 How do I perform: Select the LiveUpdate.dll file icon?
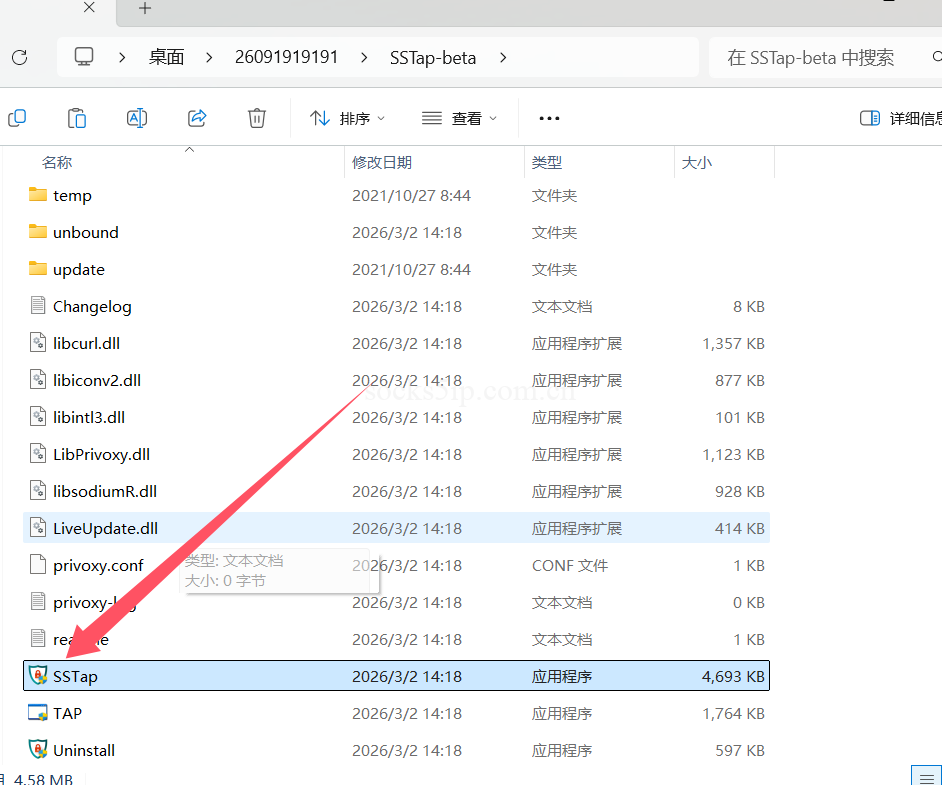(x=38, y=528)
